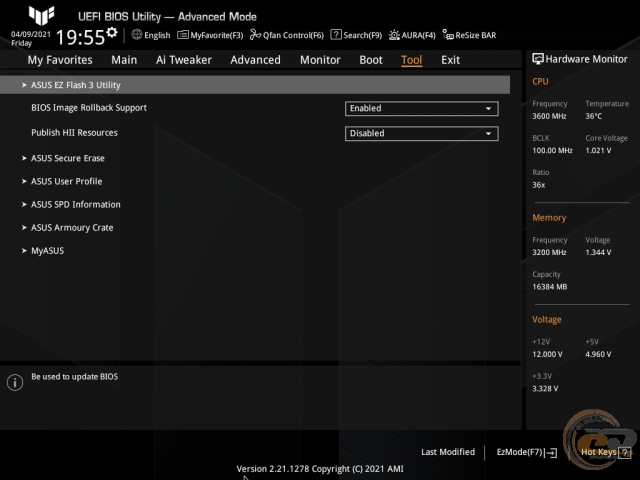The width and height of the screenshot is (640, 480).
Task: Go to the Advanced tab
Action: [x=256, y=60]
